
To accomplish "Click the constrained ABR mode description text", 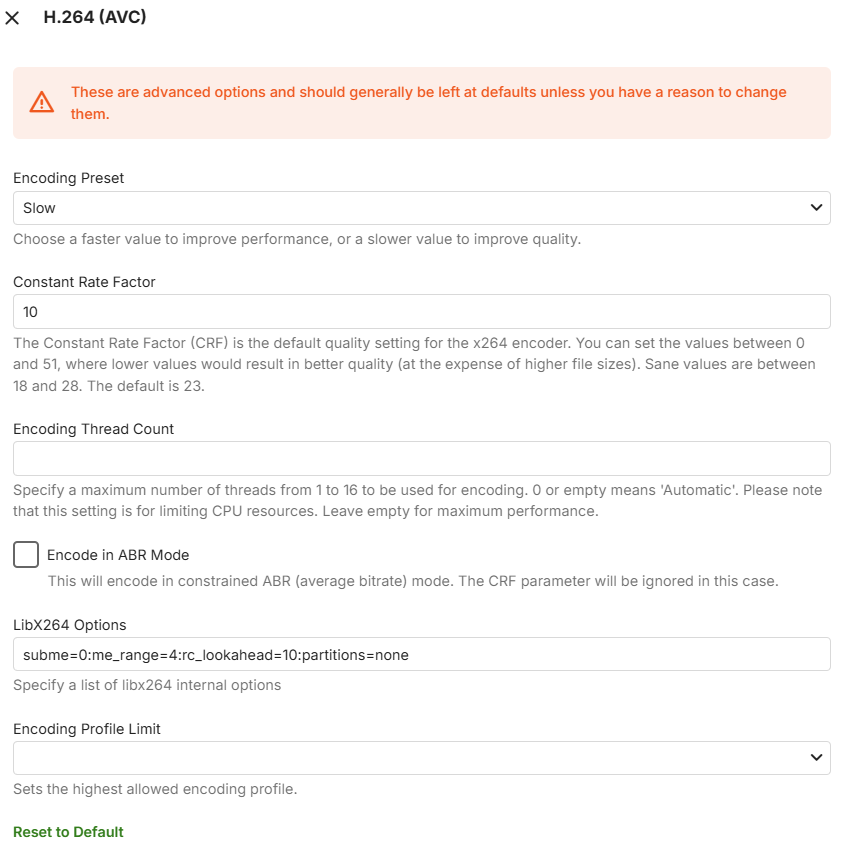I will 412,581.
